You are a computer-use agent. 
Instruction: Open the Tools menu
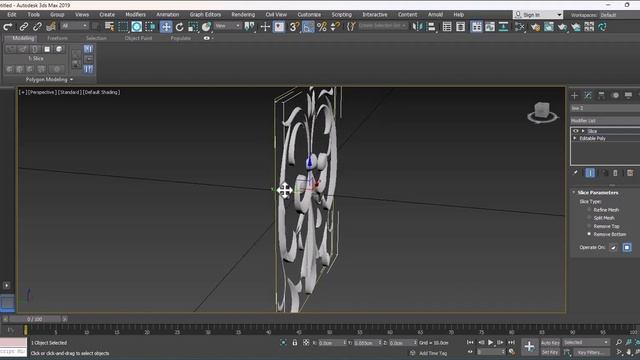click(33, 14)
